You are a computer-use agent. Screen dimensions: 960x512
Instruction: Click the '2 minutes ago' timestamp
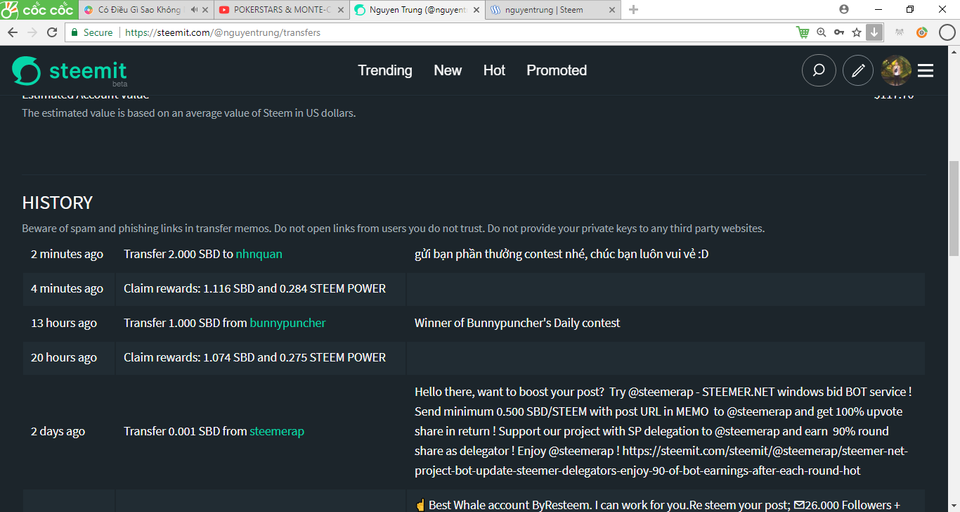(x=67, y=254)
